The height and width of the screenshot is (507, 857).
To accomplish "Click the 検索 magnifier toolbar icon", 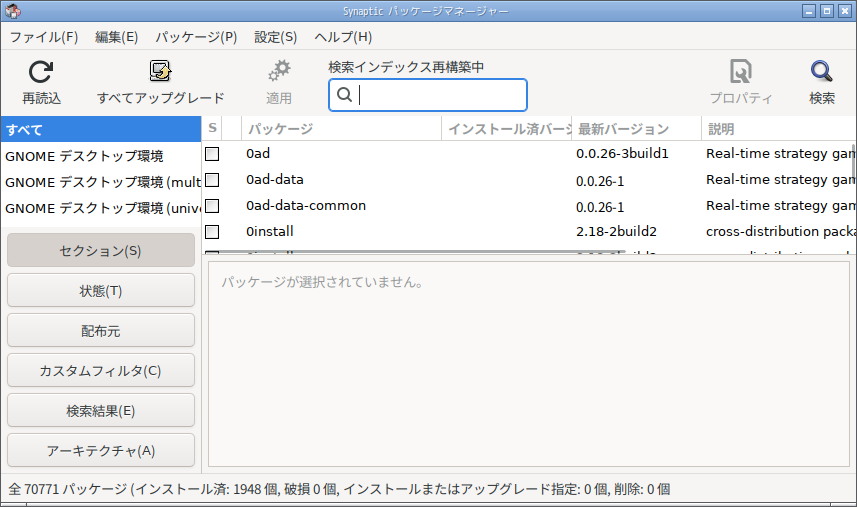I will 821,71.
